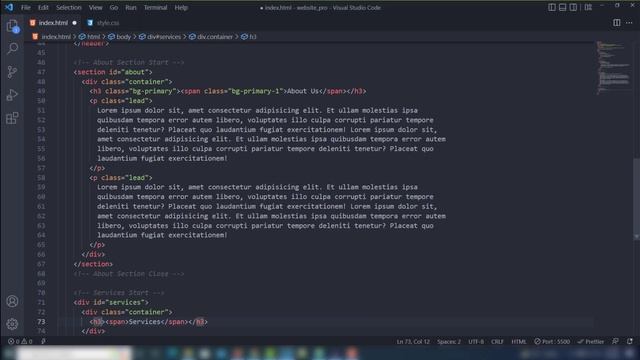Toggle the secondary side bar layout icon
The width and height of the screenshot is (640, 360).
(573, 7)
